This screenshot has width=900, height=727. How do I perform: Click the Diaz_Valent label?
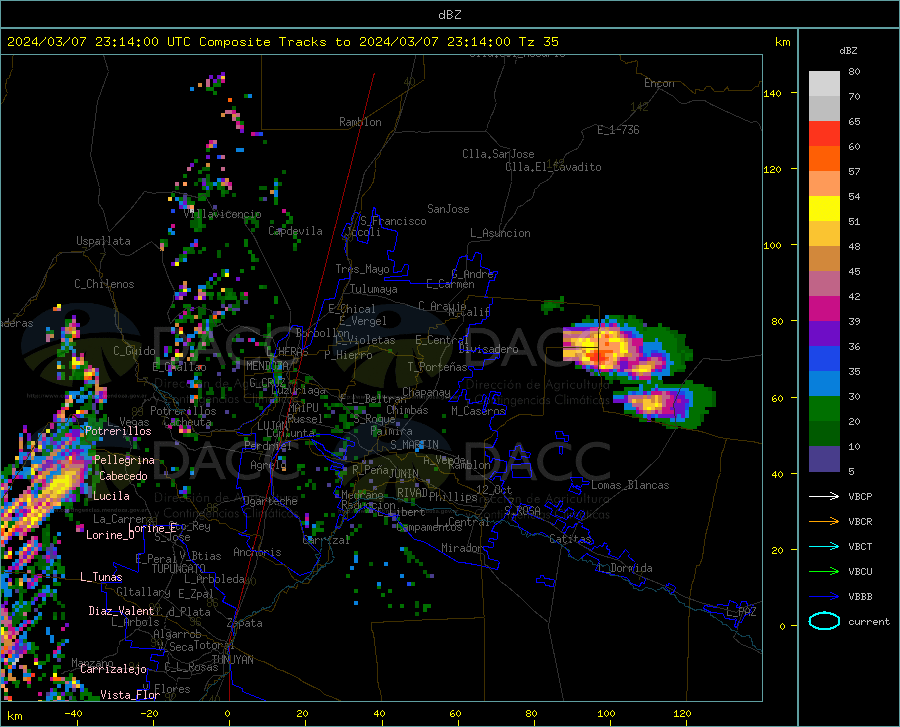(x=121, y=611)
